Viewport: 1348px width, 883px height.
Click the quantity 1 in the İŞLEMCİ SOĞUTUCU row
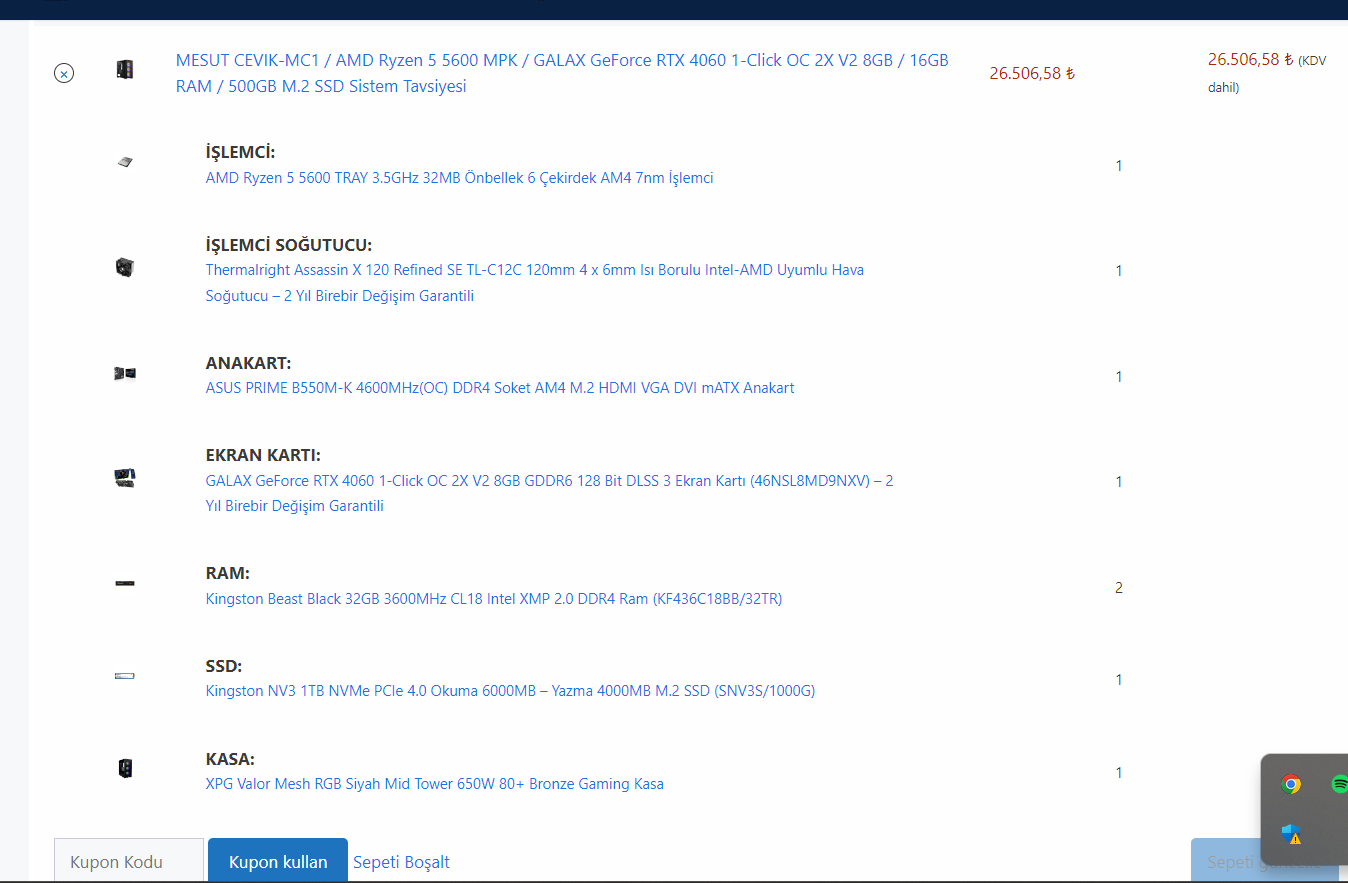tap(1119, 271)
